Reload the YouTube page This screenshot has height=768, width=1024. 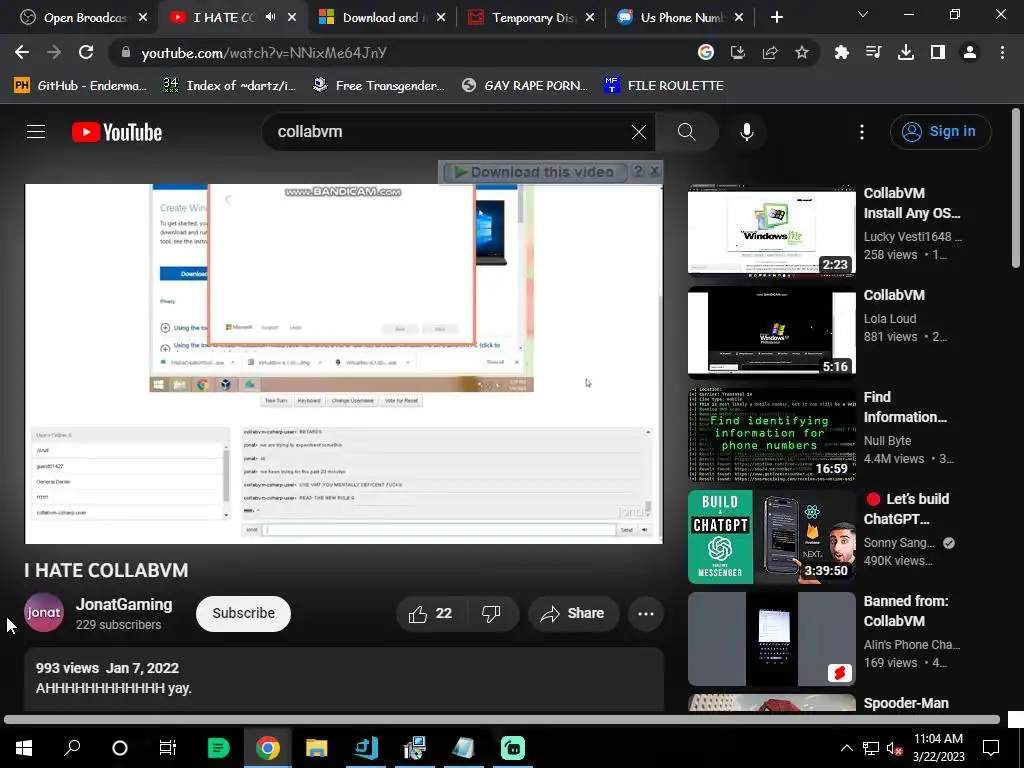click(x=86, y=52)
